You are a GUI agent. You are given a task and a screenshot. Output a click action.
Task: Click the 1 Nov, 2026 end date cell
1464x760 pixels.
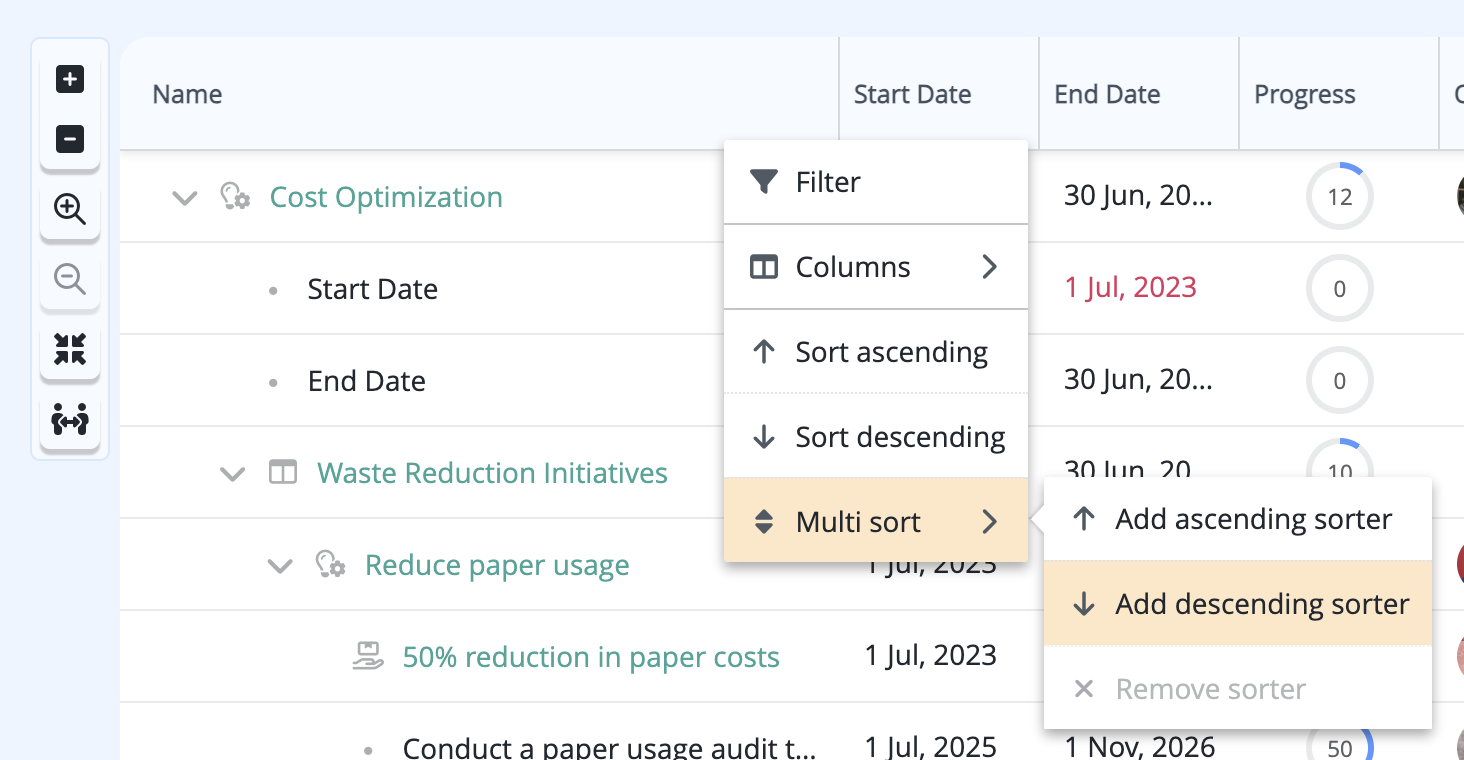pyautogui.click(x=1139, y=746)
